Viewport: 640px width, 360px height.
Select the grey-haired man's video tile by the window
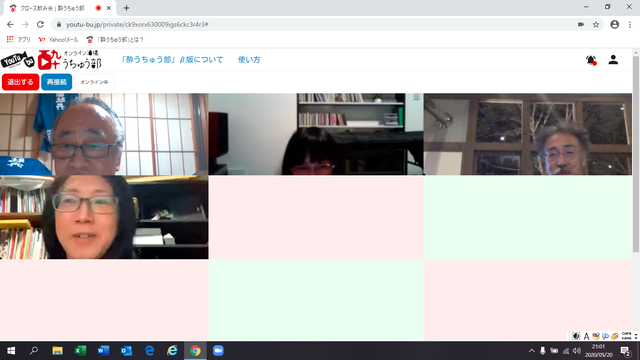528,134
